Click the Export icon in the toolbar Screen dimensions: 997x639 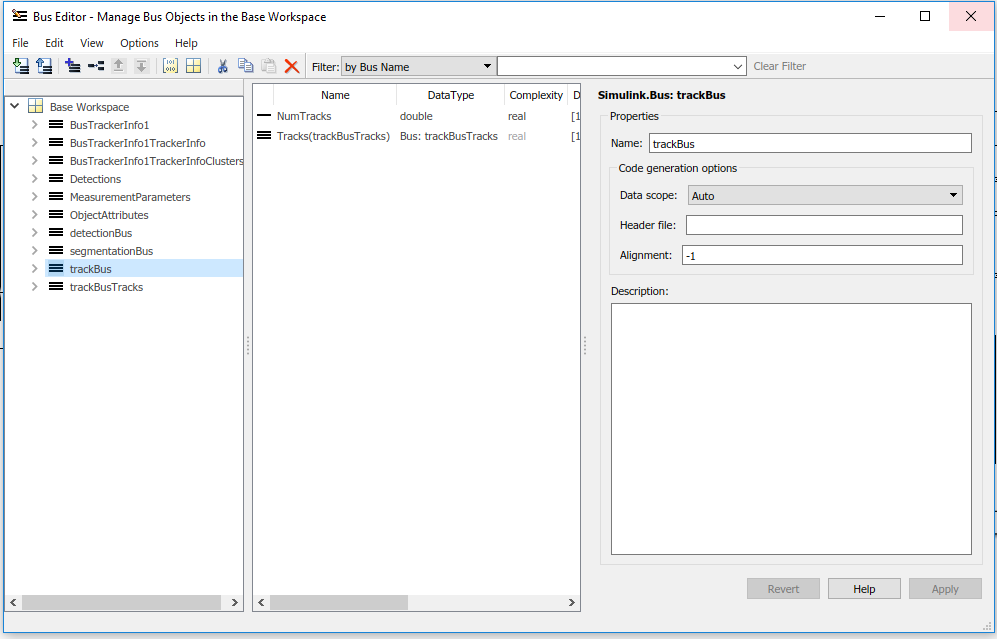coord(44,66)
